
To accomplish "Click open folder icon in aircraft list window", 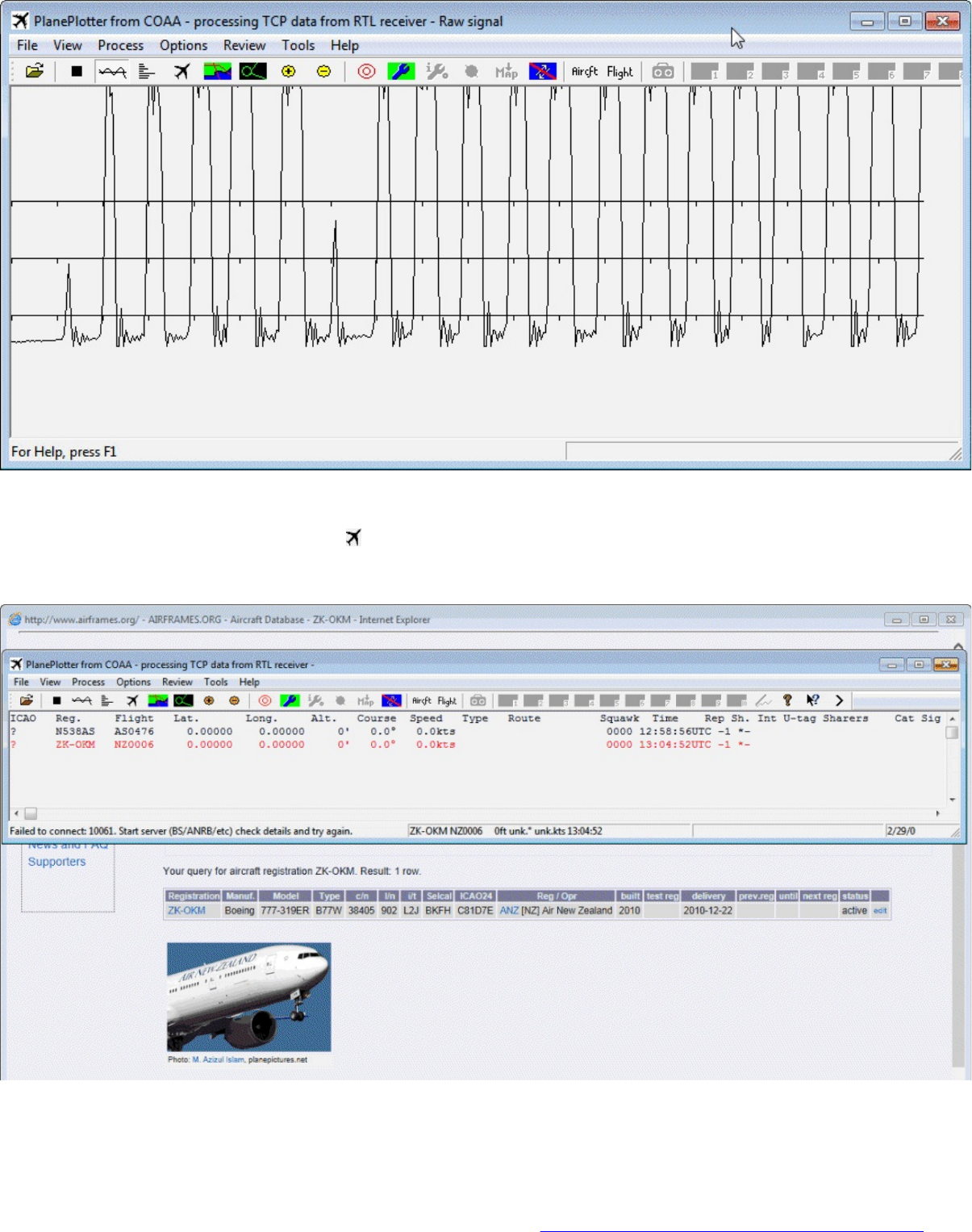I will click(27, 700).
